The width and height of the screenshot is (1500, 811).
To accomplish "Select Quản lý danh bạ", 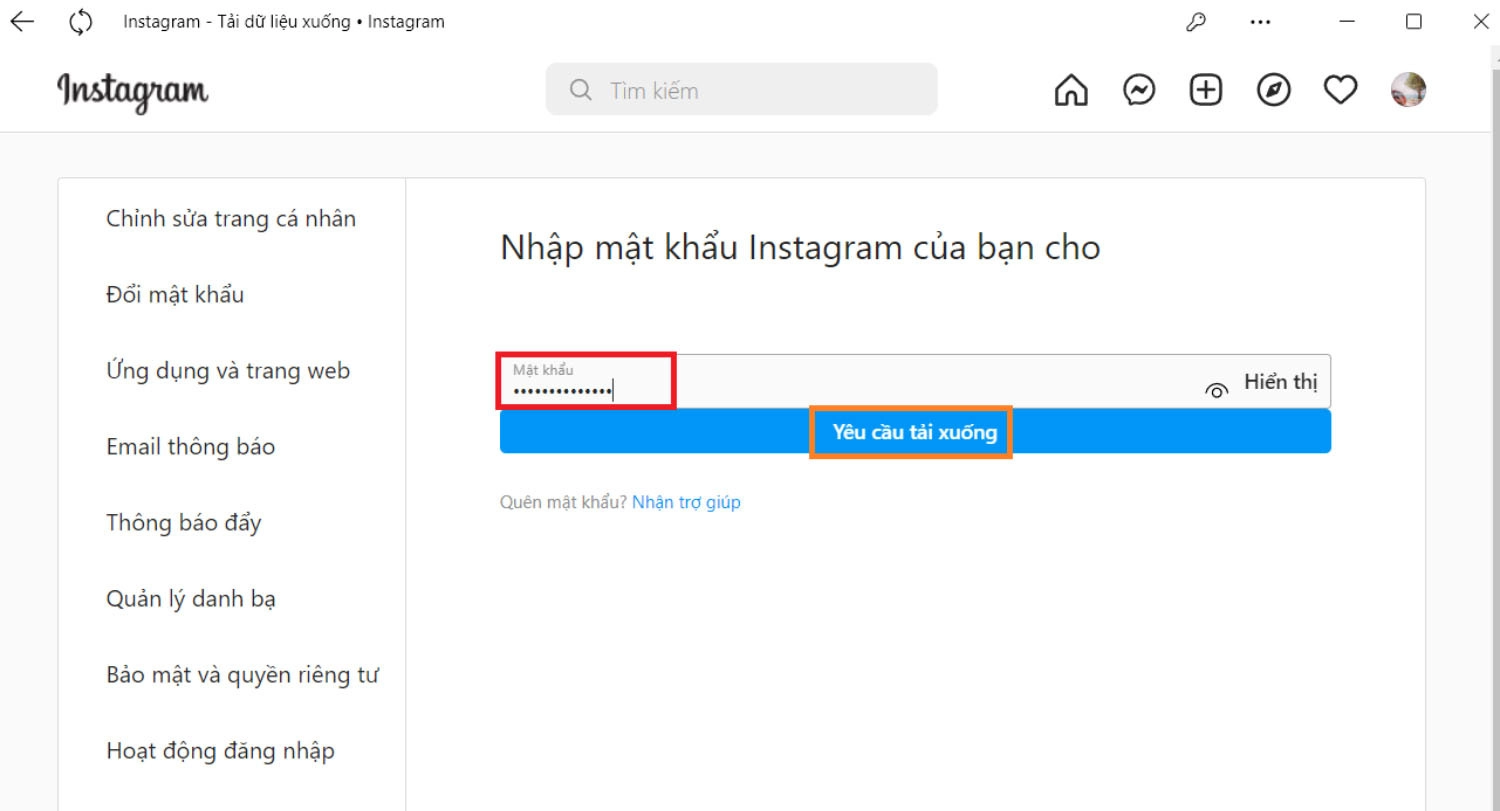I will tap(191, 599).
